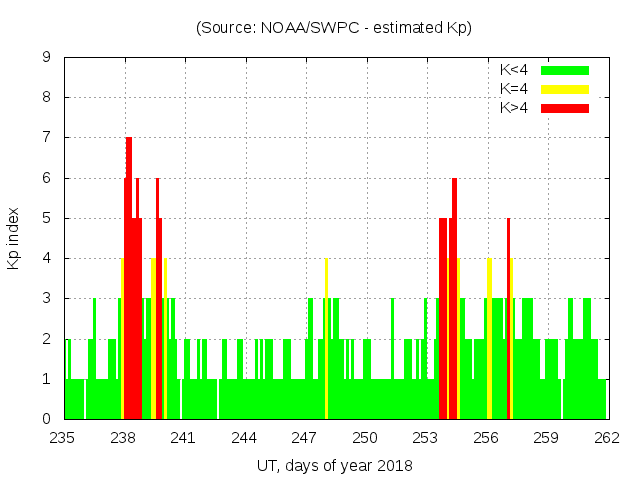Click the yellow bar at day 256
Viewport: 640px width, 480px height.
[x=489, y=340]
